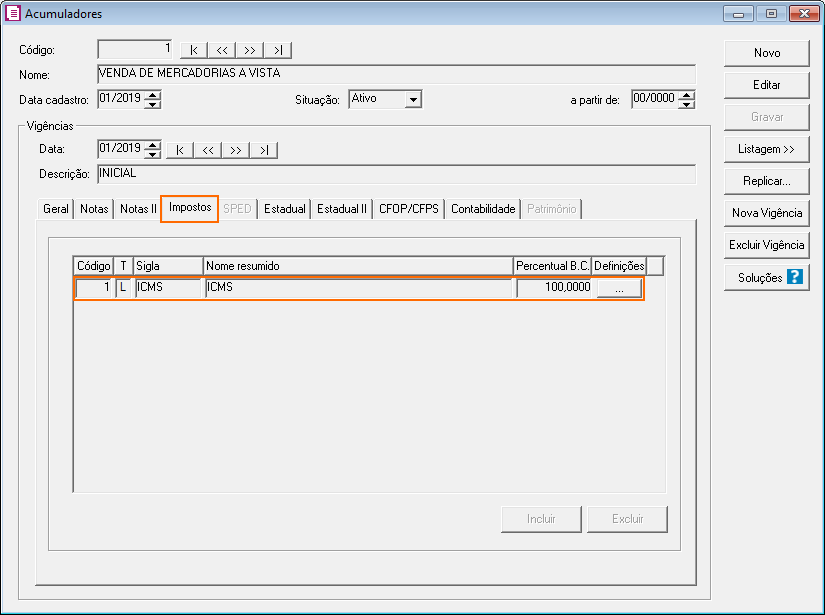
Task: Open Listagem >> panel
Action: (x=767, y=149)
